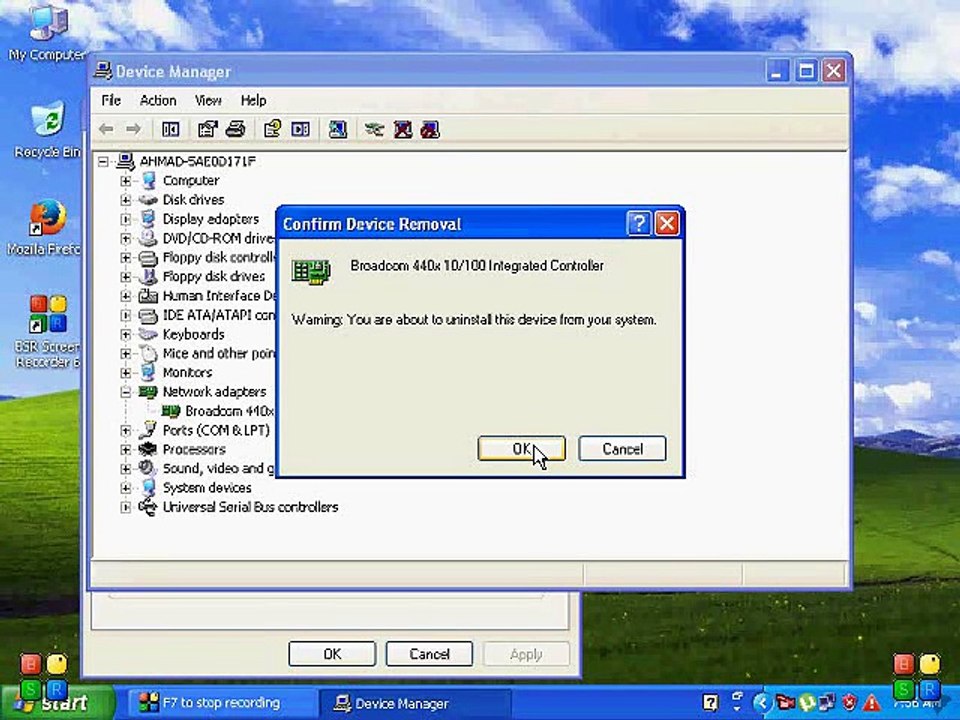This screenshot has height=720, width=960.
Task: Expand the Keyboards category
Action: point(126,334)
